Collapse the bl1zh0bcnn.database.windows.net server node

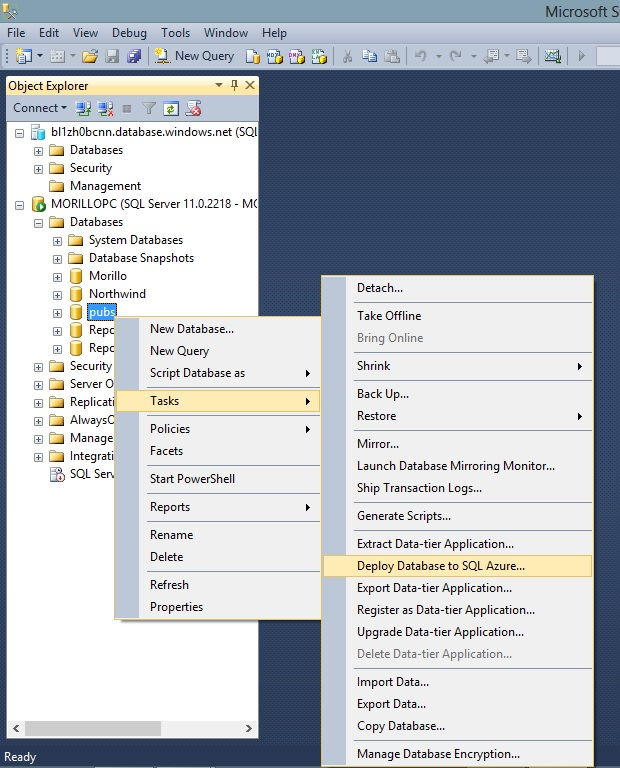pyautogui.click(x=20, y=133)
